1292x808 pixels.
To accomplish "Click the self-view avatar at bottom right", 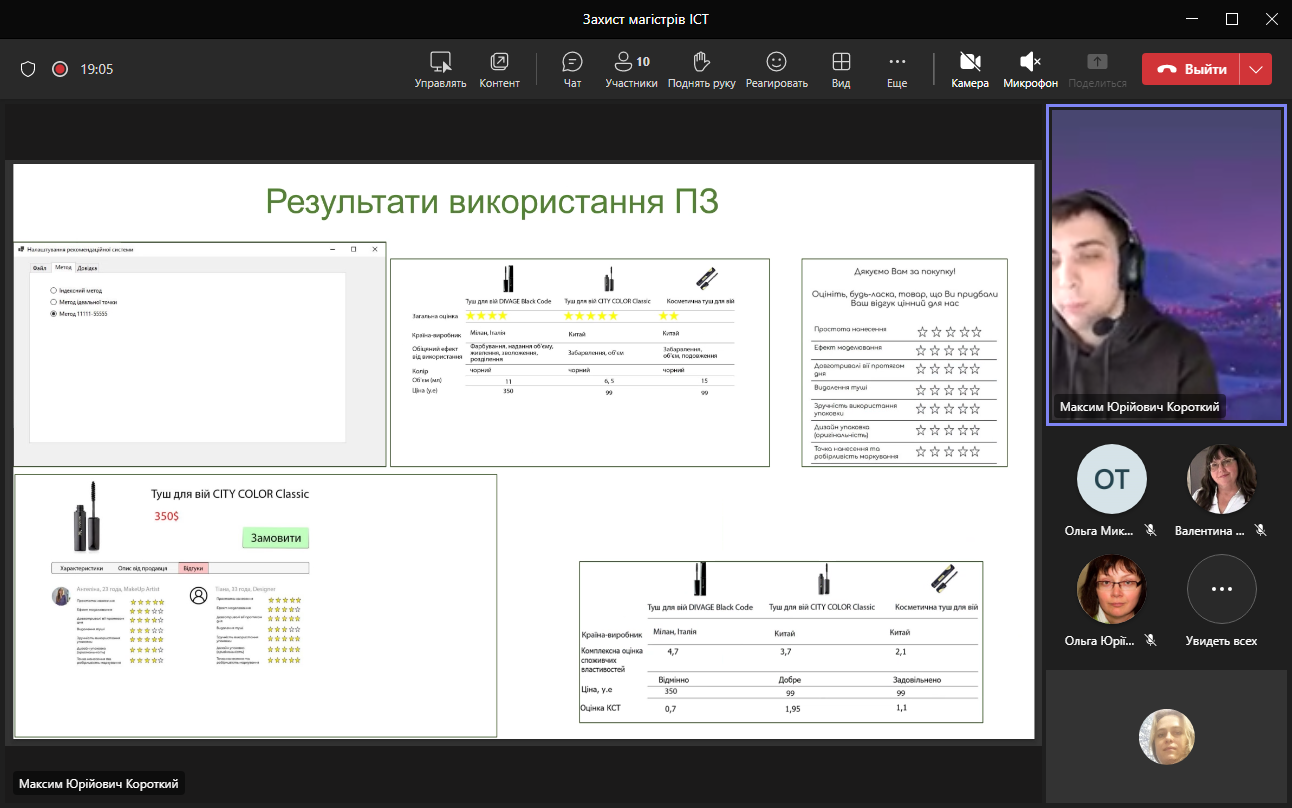I will click(x=1166, y=736).
